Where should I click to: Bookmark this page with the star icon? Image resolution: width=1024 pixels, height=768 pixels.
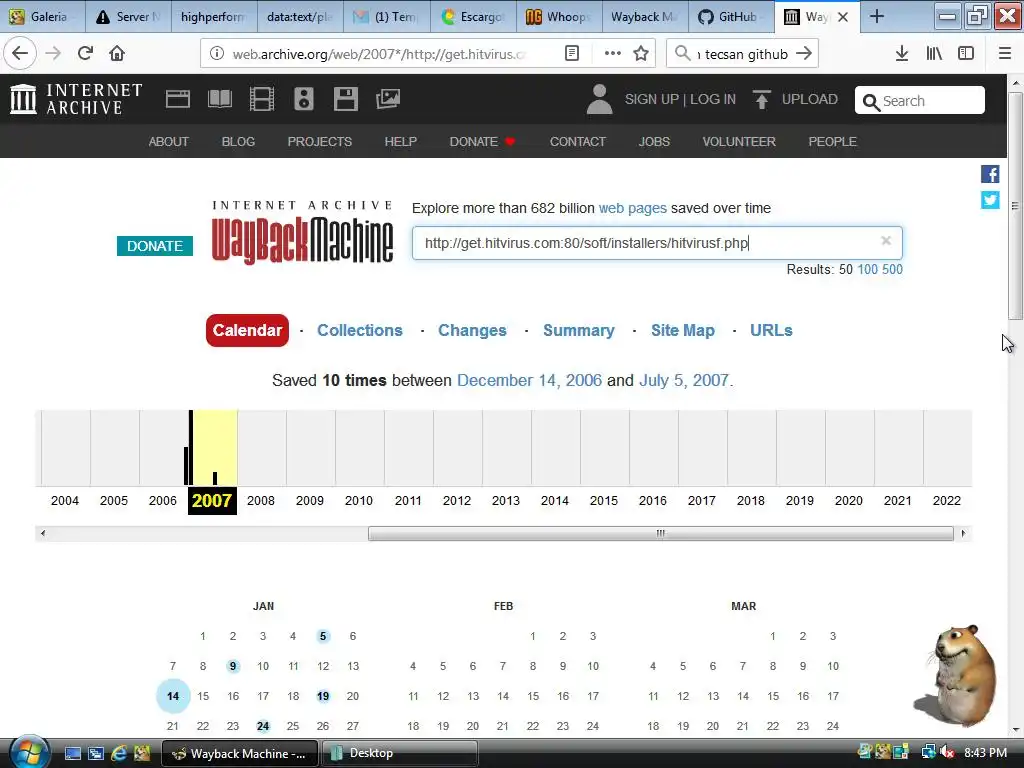pyautogui.click(x=641, y=54)
